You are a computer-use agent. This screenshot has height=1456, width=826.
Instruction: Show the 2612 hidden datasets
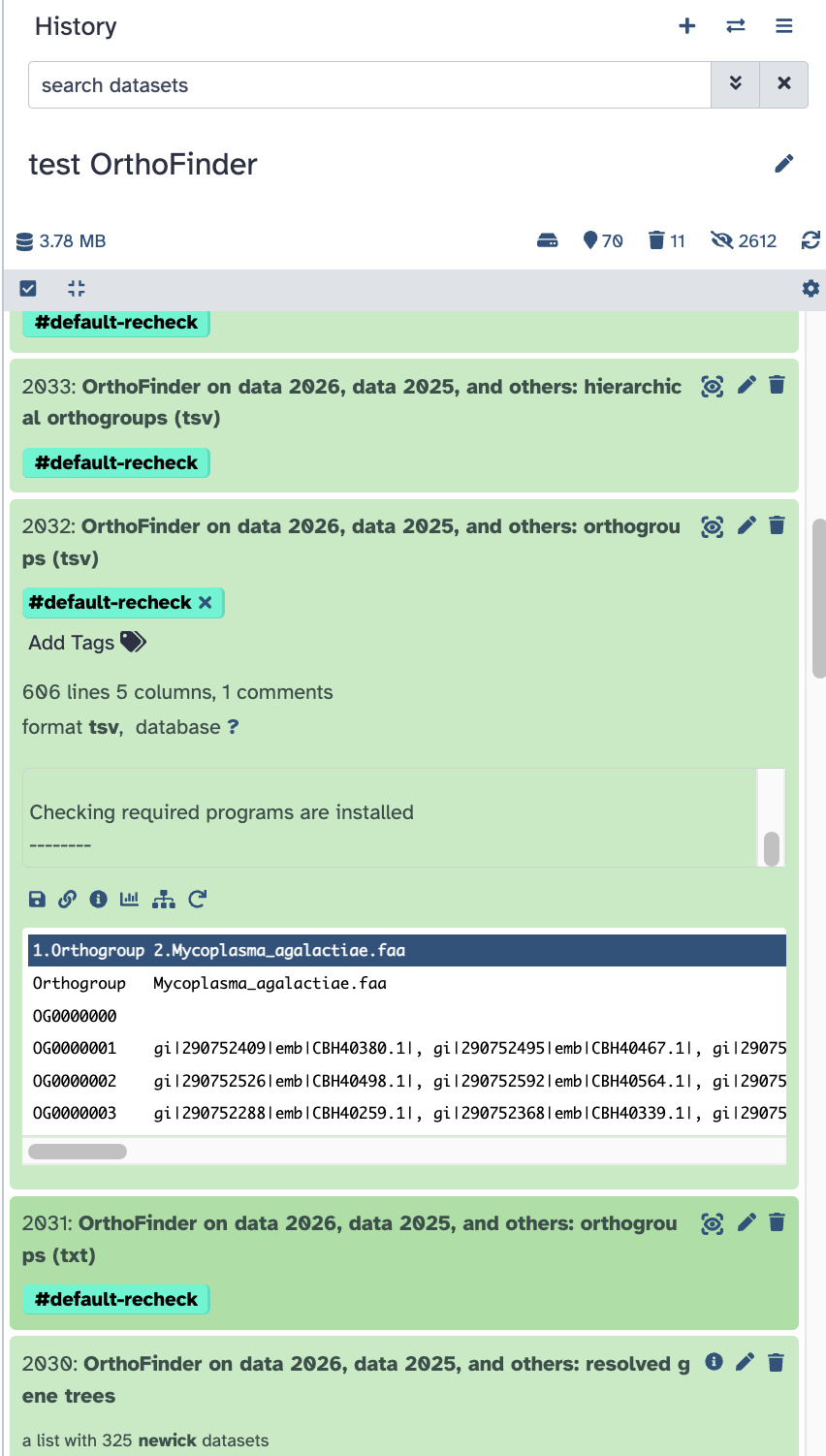coord(744,240)
